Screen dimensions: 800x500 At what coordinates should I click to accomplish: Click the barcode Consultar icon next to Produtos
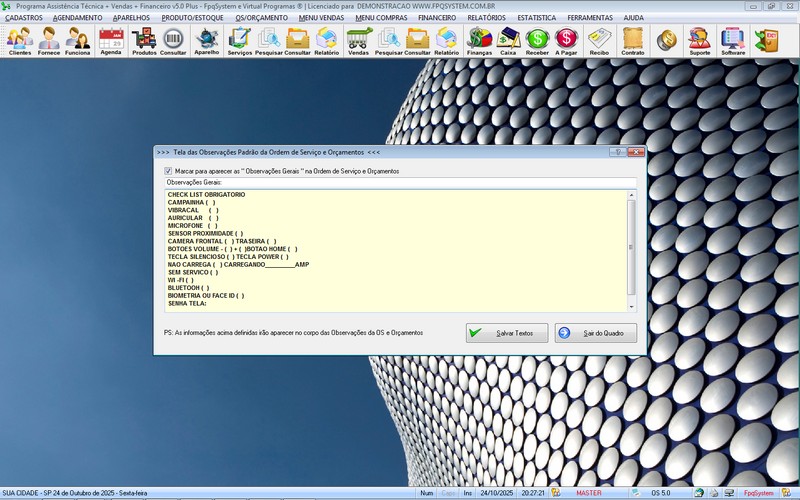click(x=173, y=41)
